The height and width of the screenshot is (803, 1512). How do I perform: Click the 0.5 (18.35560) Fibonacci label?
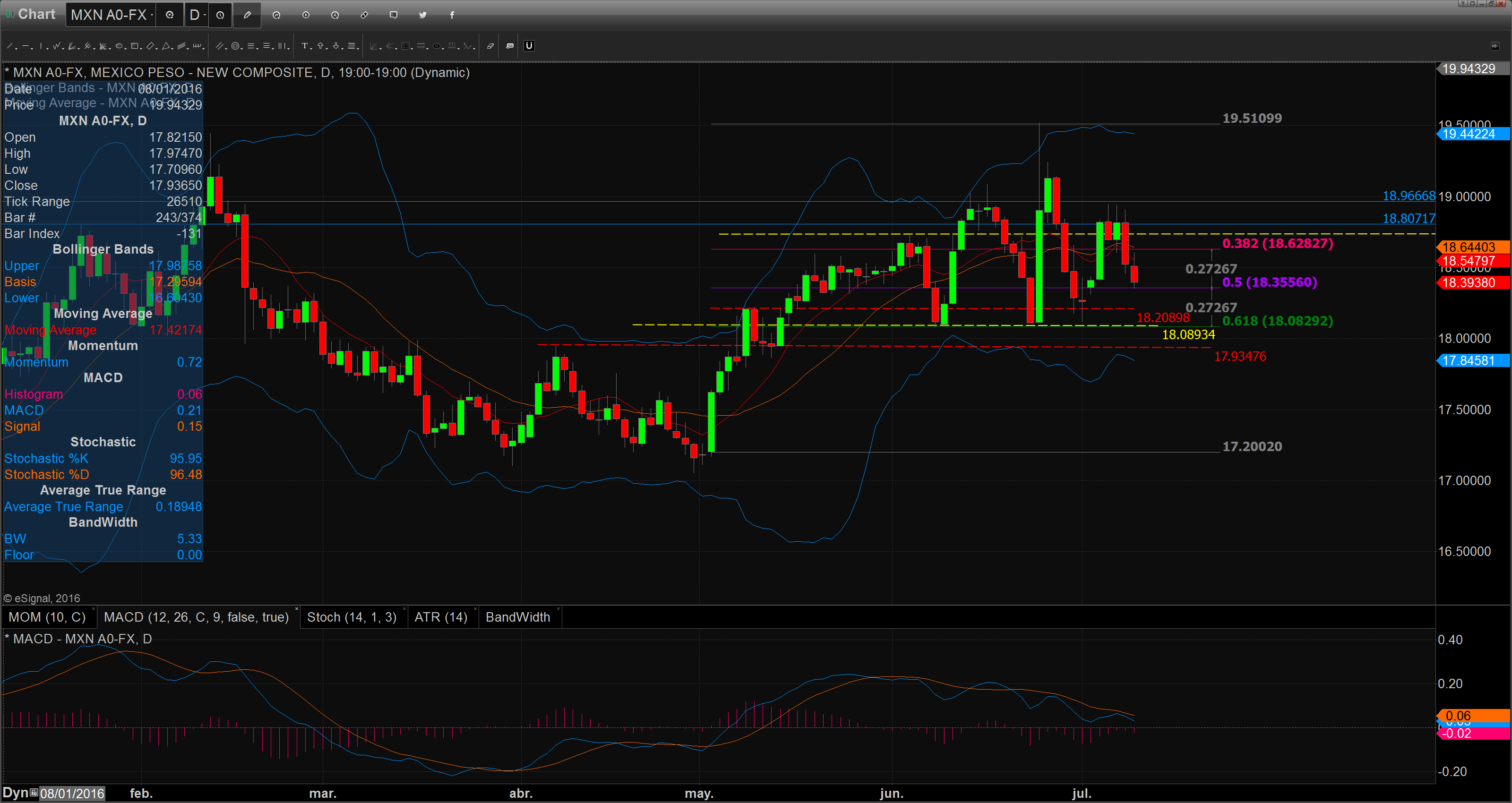click(1269, 282)
